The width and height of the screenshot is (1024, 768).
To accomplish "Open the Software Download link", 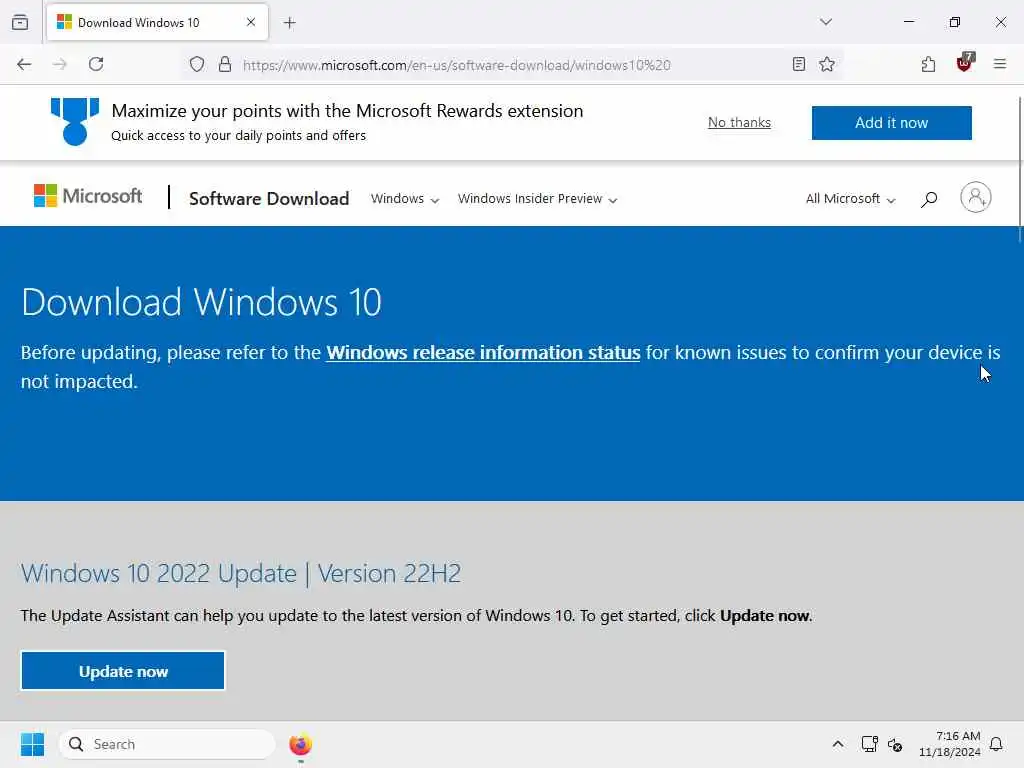I will [269, 199].
